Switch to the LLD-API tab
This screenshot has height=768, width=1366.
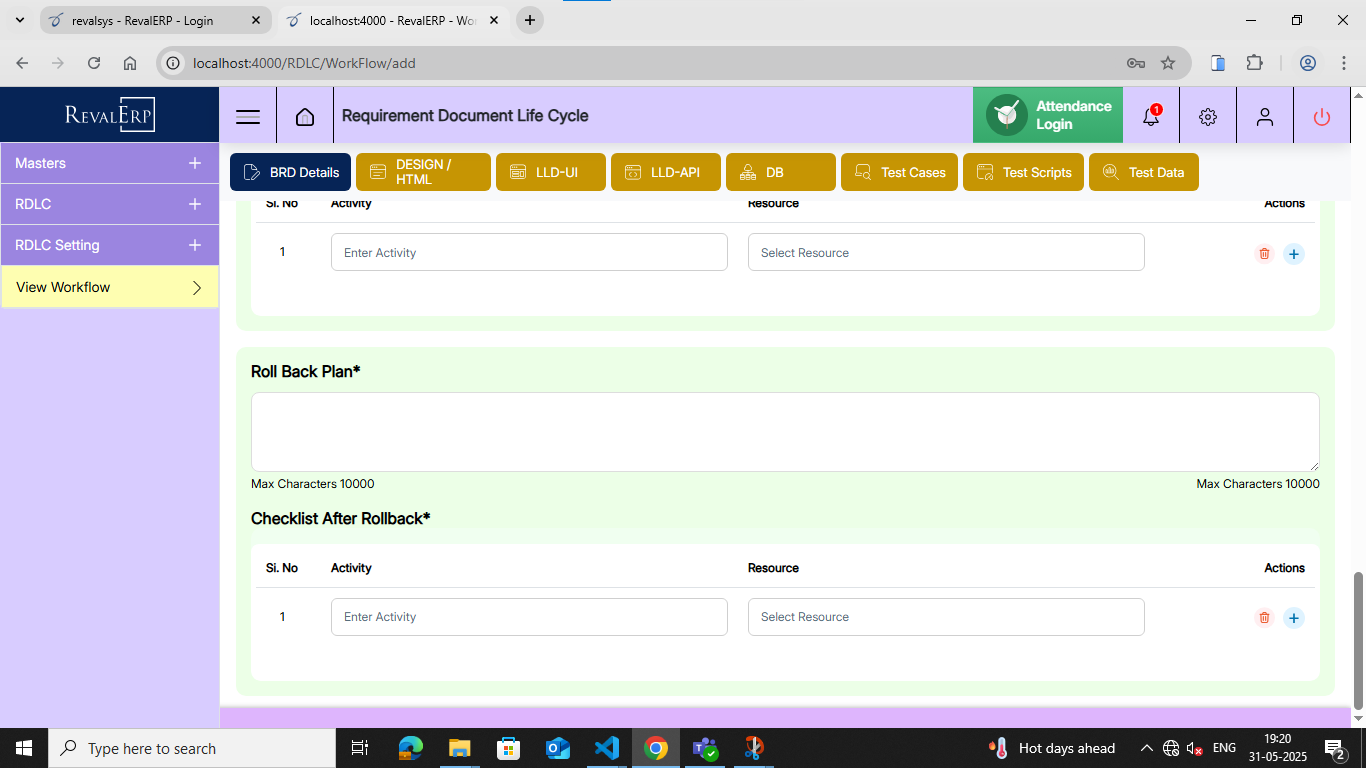[x=665, y=172]
